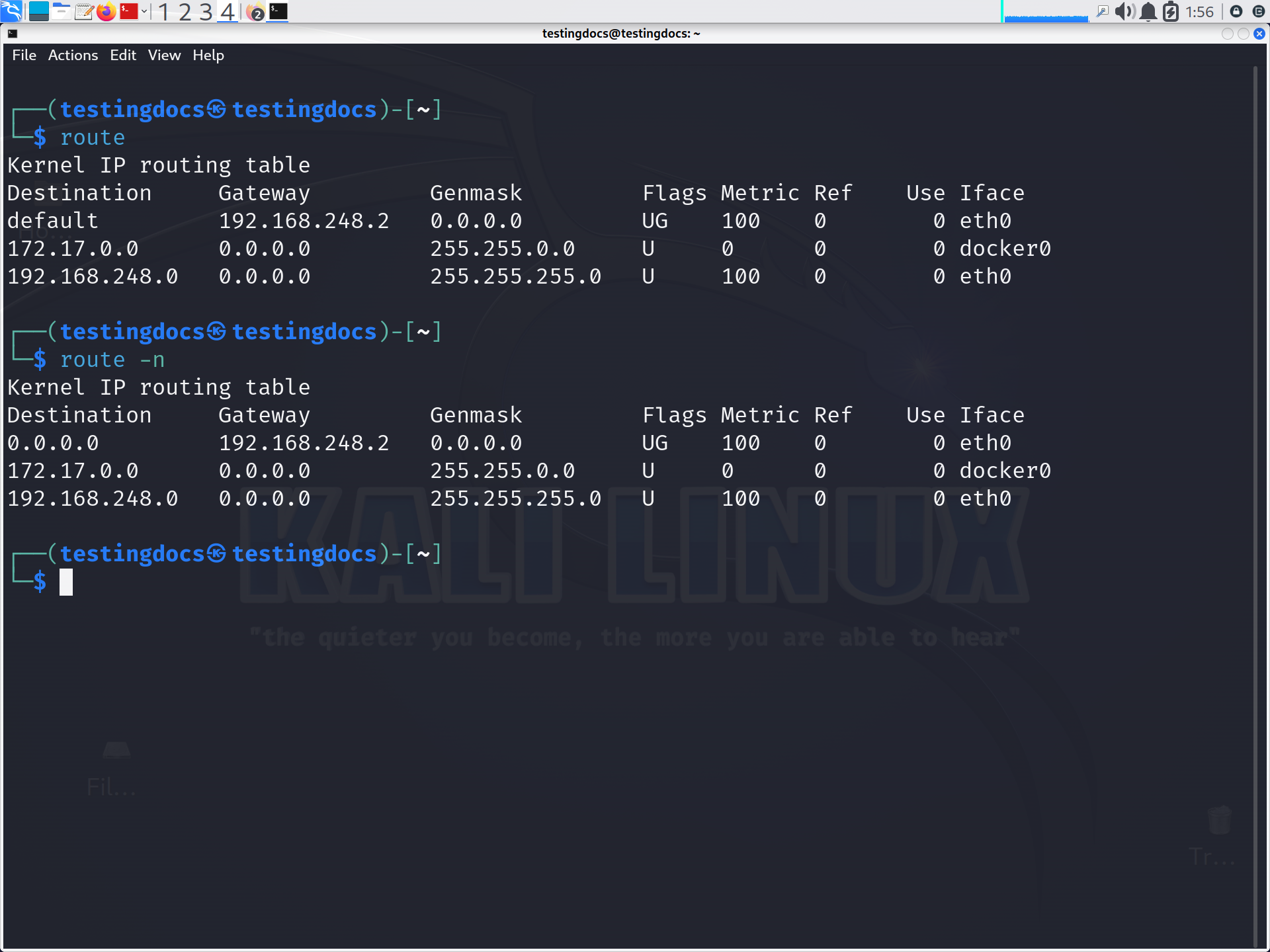Launch the file manager from the panel
Image resolution: width=1270 pixels, height=952 pixels.
point(62,11)
